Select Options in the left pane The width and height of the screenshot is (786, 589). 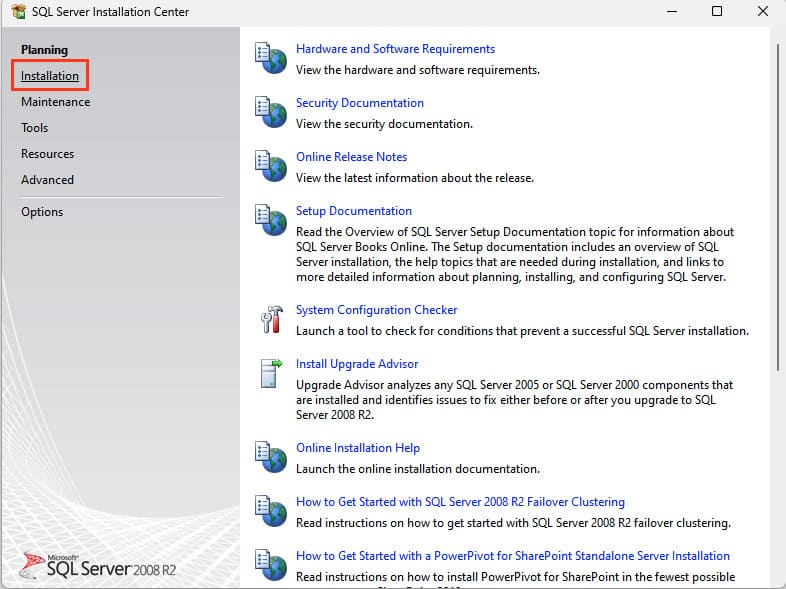pos(42,212)
